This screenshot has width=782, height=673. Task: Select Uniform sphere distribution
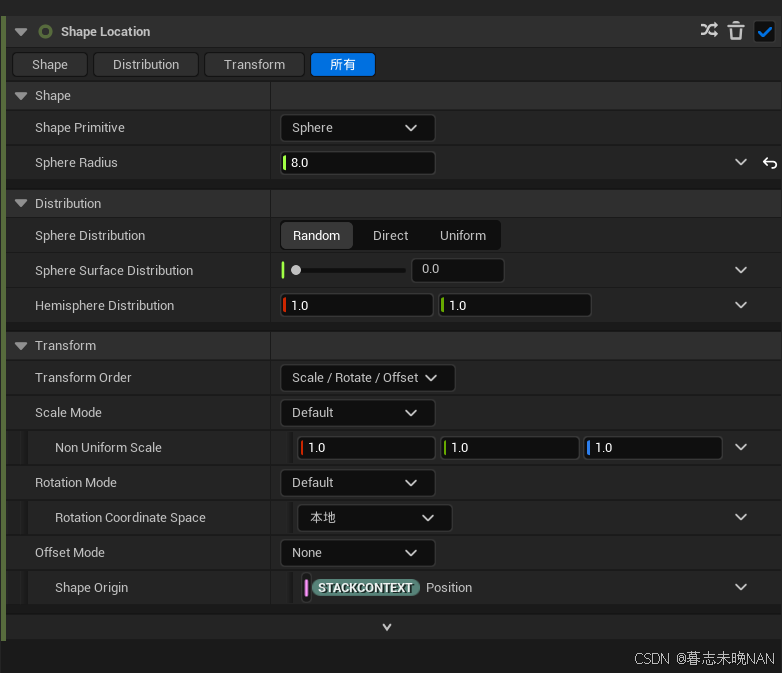462,236
